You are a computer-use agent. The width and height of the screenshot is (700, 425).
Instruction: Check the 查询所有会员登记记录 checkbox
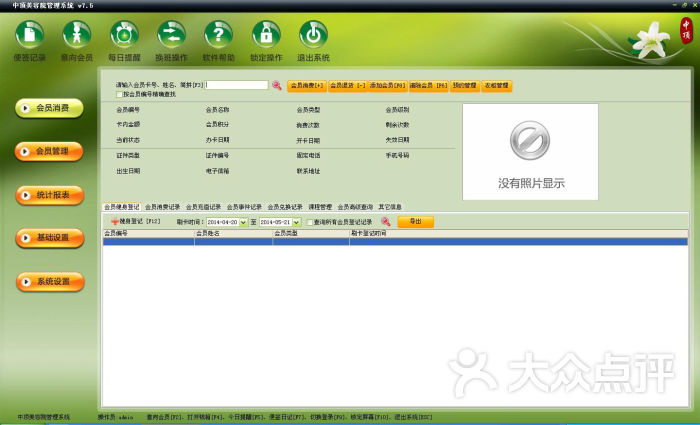pyautogui.click(x=311, y=222)
